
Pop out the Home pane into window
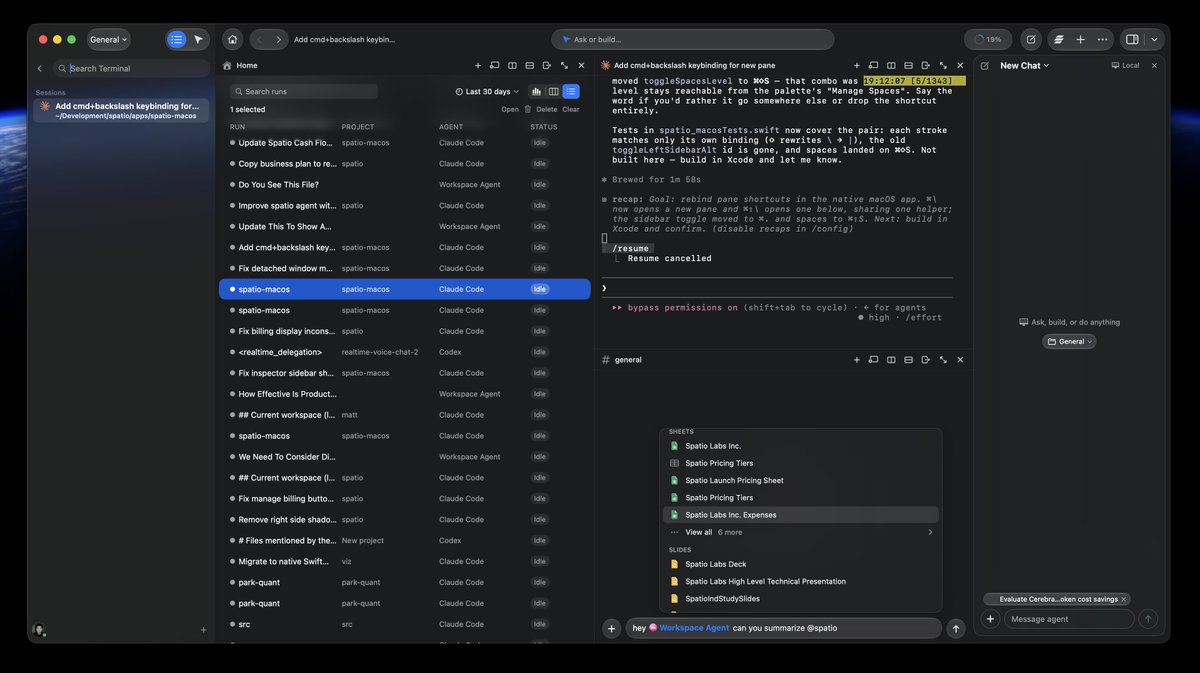494,65
